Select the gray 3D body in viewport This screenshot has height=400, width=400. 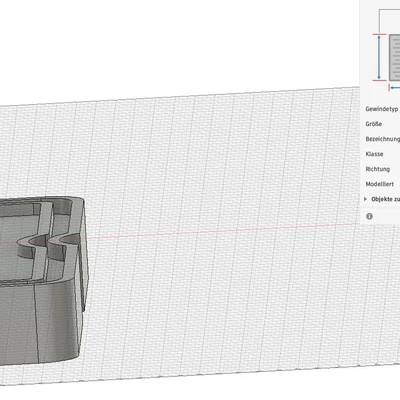pyautogui.click(x=43, y=280)
